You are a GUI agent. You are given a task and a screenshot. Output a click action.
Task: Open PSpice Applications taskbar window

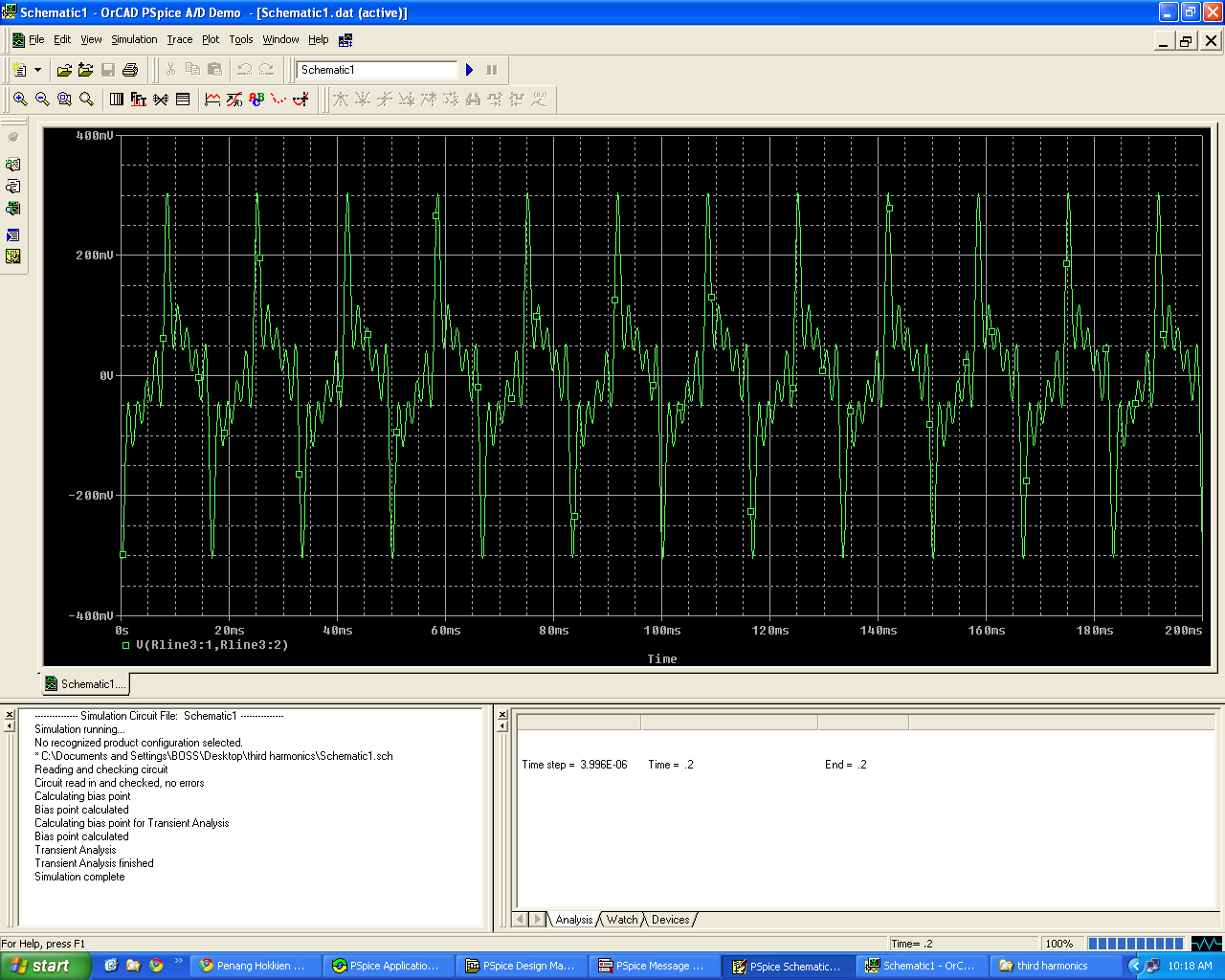388,966
